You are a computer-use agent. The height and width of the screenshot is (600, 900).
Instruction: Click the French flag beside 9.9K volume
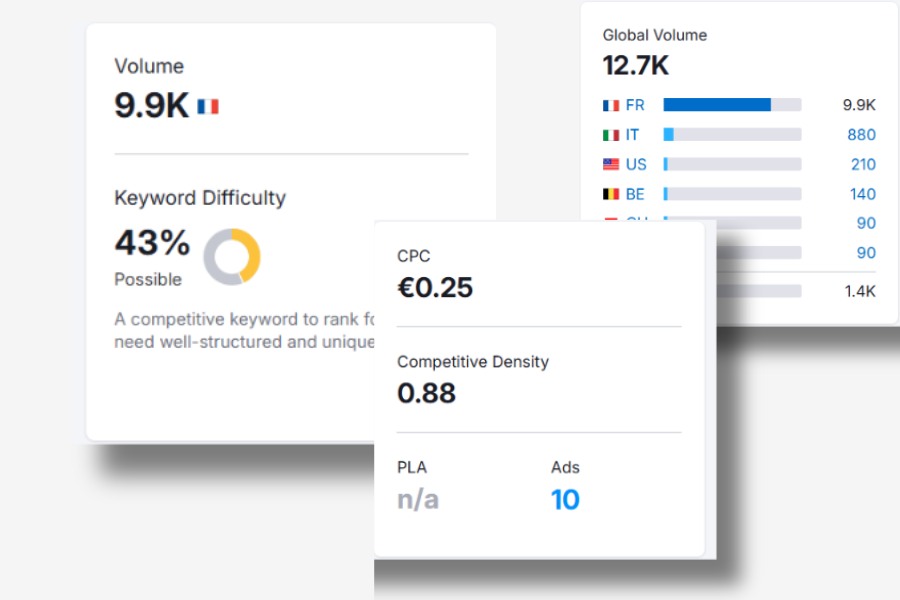[x=208, y=106]
